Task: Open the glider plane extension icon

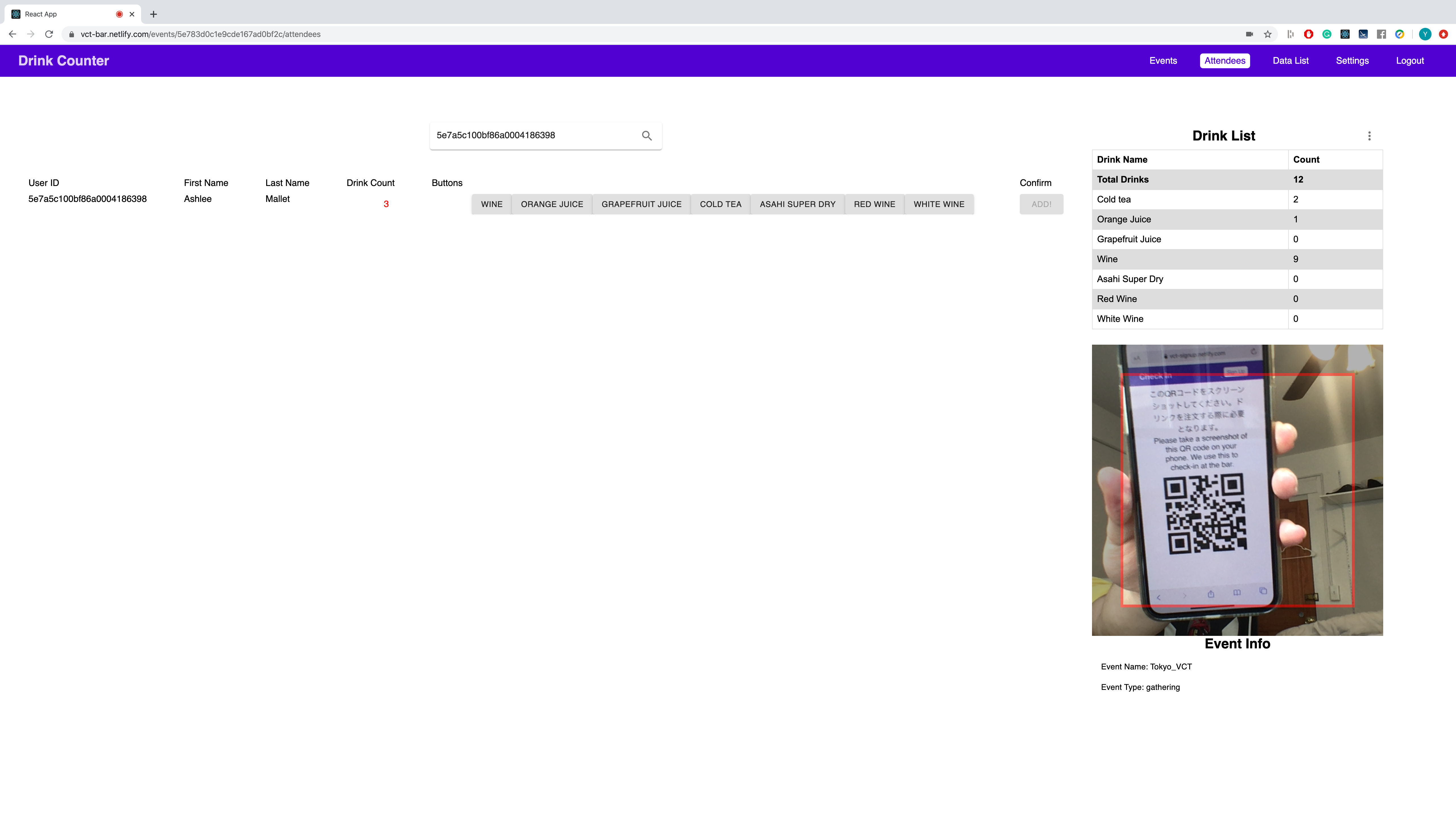Action: pyautogui.click(x=1363, y=34)
